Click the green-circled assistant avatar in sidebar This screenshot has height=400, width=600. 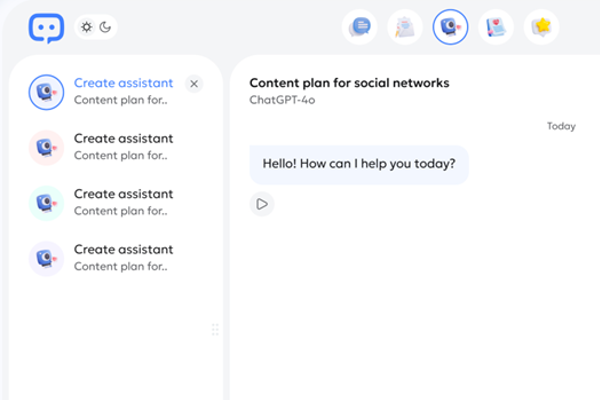pyautogui.click(x=47, y=202)
